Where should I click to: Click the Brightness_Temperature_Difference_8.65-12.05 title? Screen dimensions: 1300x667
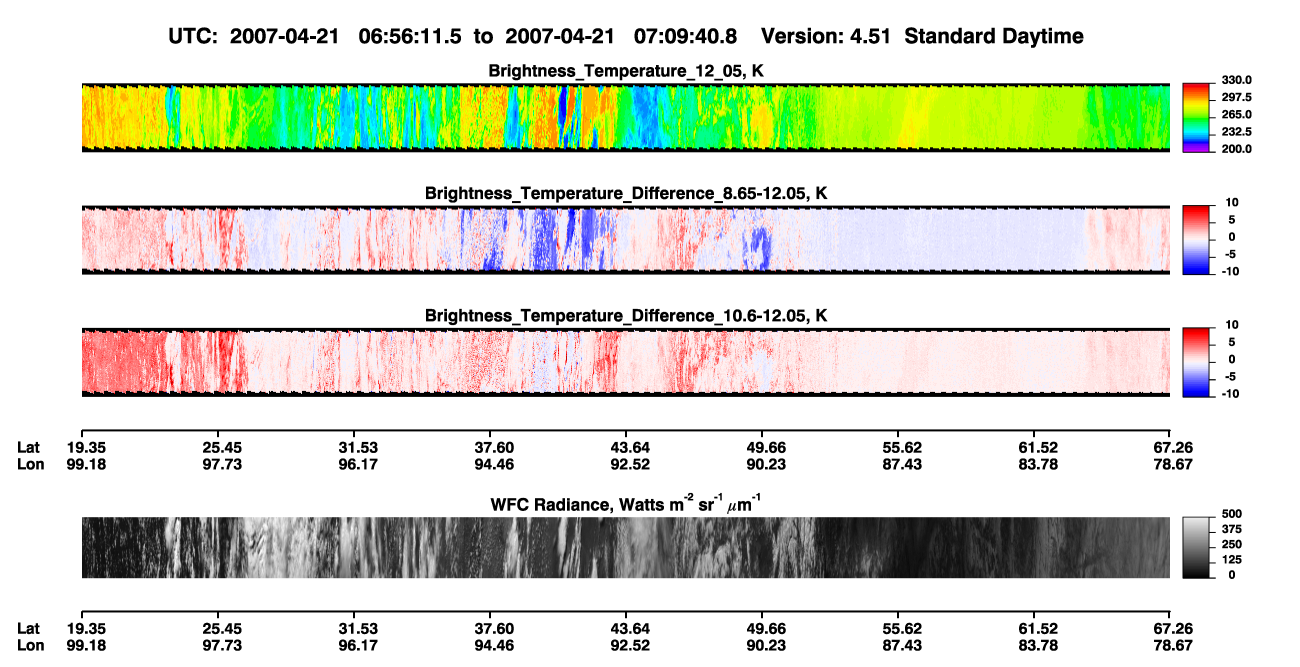pos(626,193)
